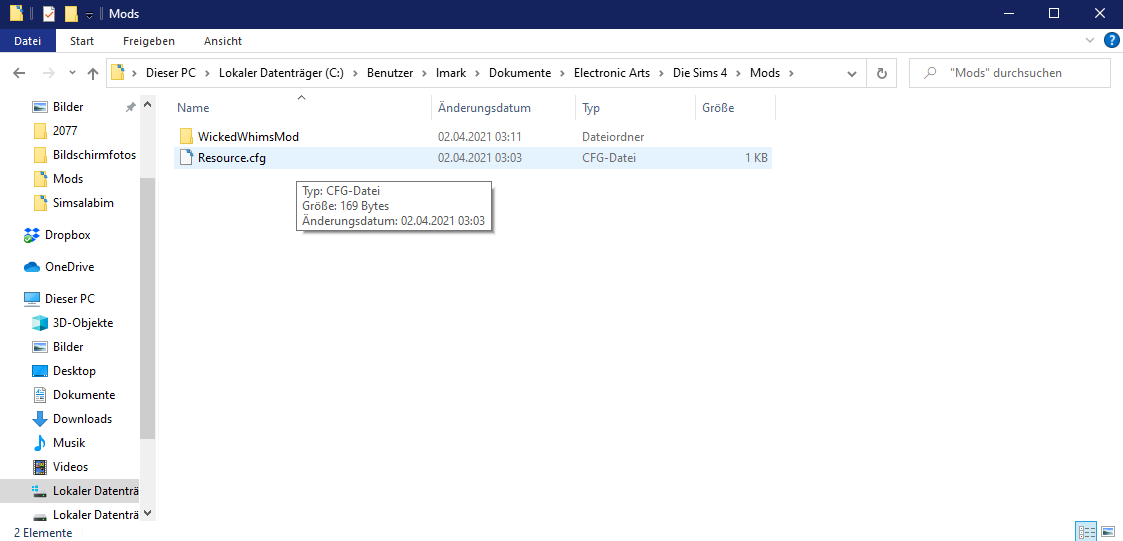Click the WickedWhimsMod folder icon
1123x541 pixels.
[x=186, y=136]
